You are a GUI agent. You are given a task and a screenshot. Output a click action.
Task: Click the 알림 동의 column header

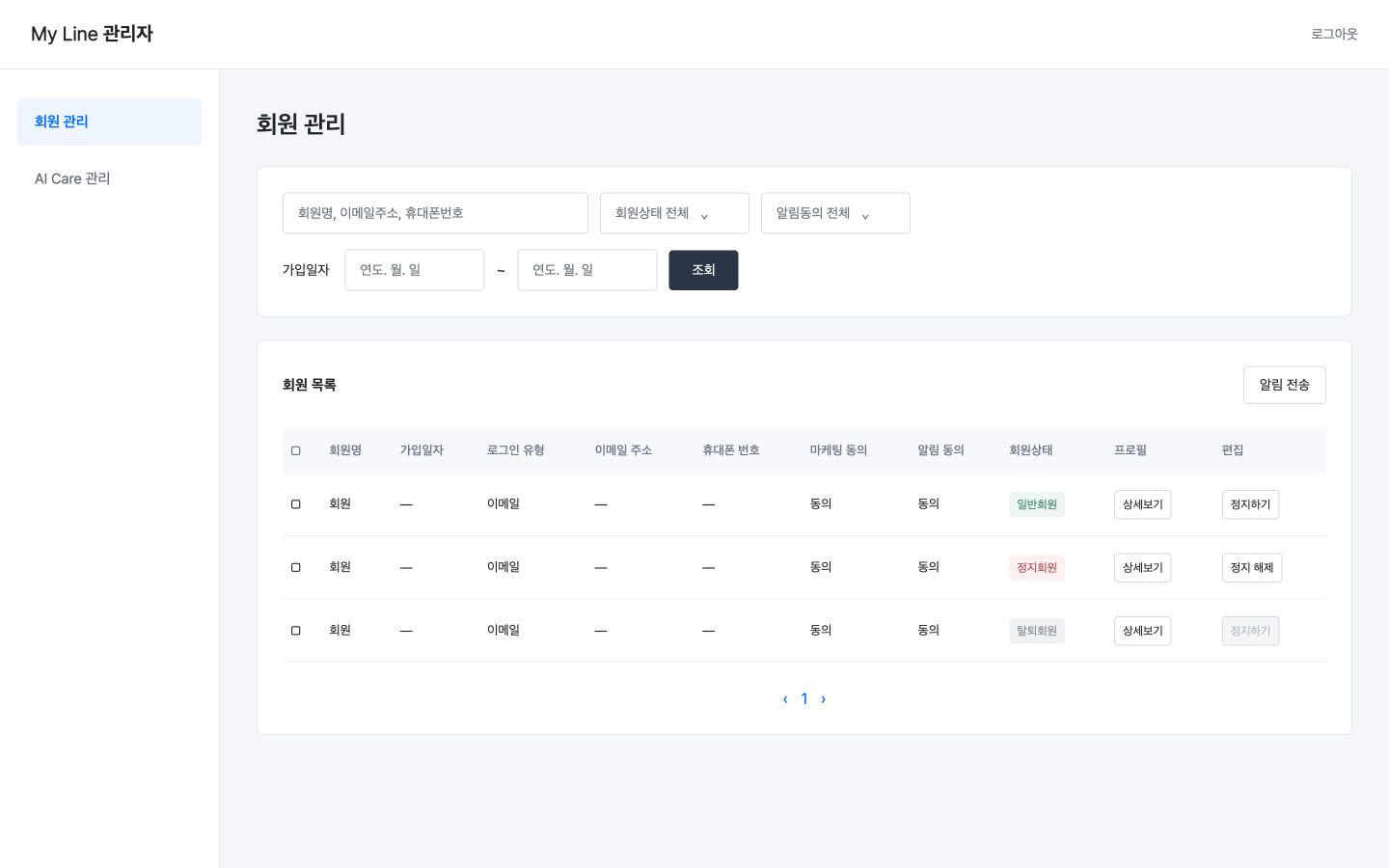pyautogui.click(x=940, y=450)
